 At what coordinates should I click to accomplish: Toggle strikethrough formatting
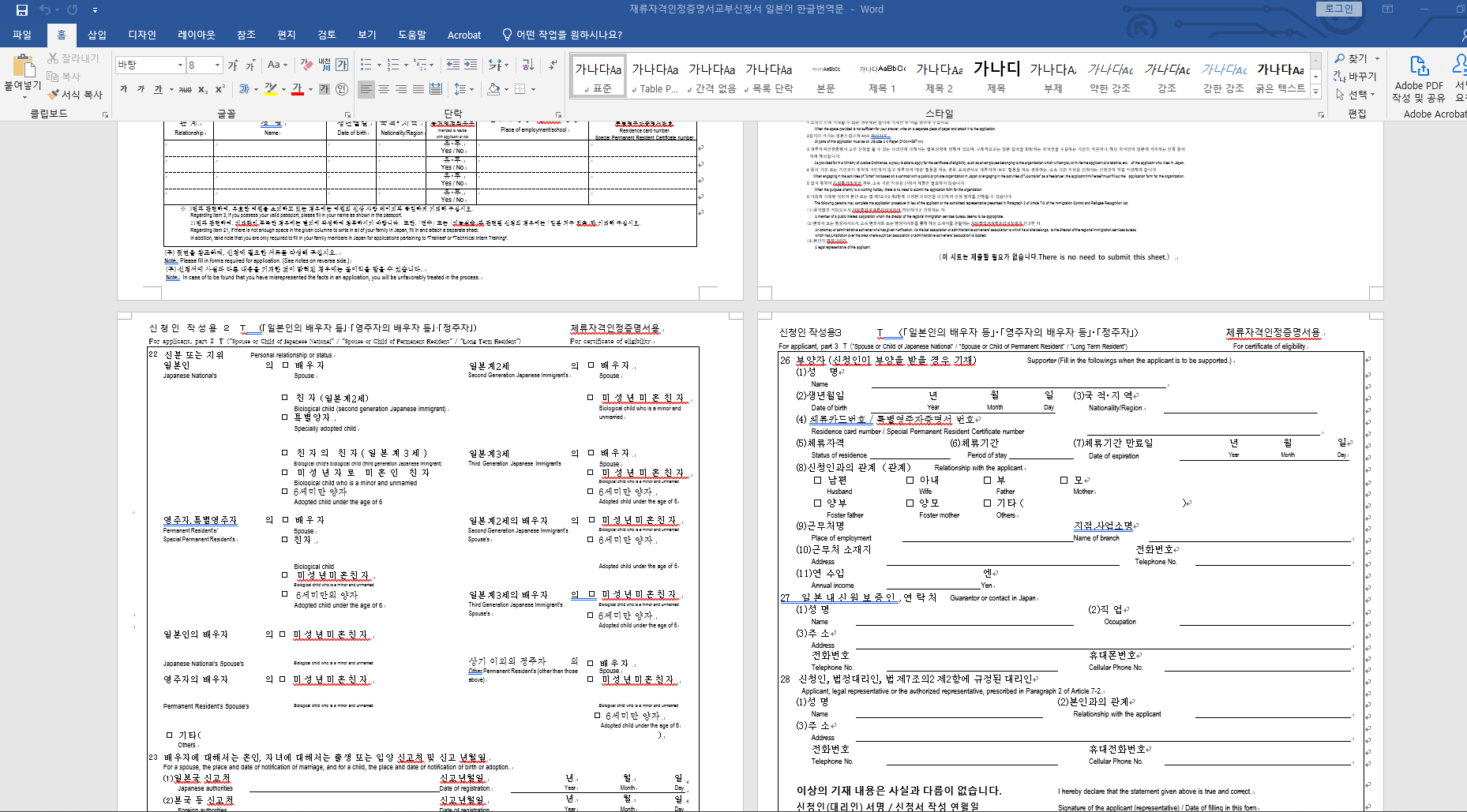[186, 89]
